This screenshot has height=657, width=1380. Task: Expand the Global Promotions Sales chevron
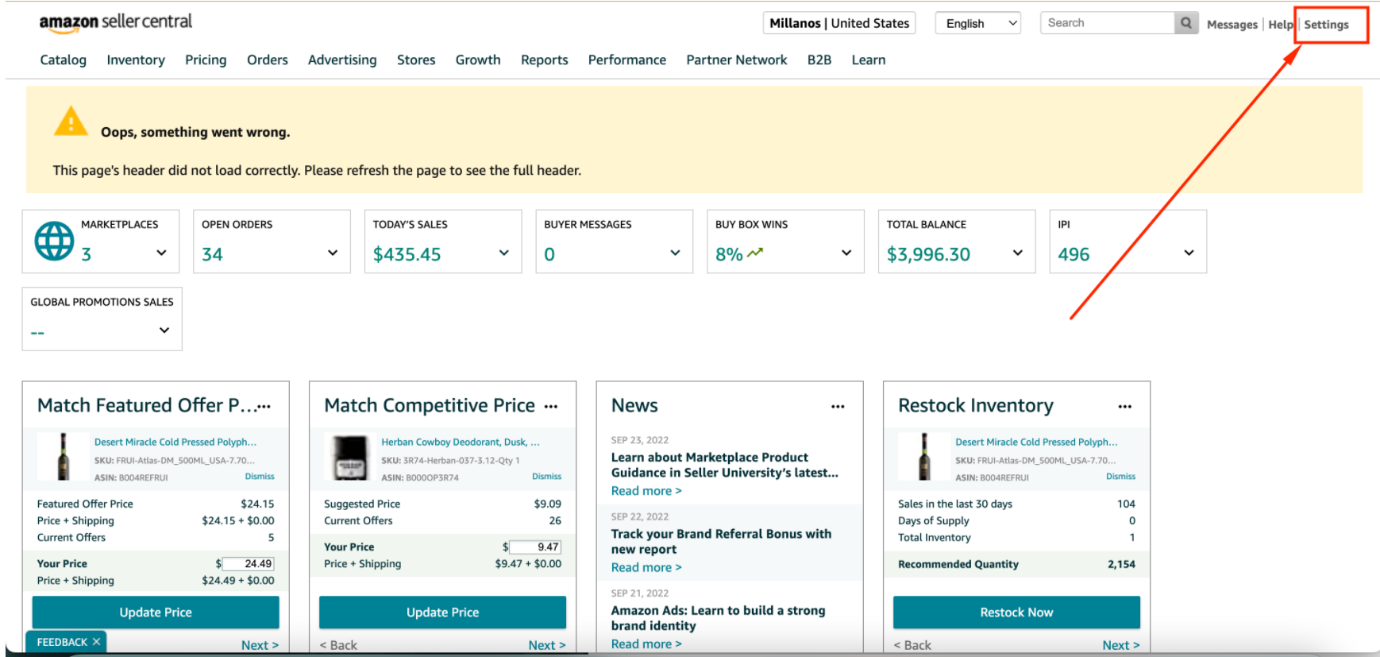[x=164, y=330]
